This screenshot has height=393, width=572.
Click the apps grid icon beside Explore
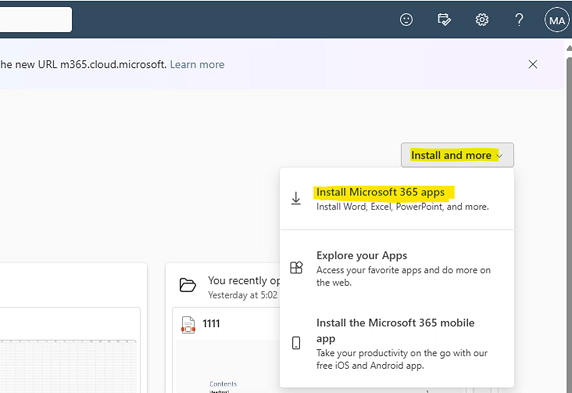point(296,267)
